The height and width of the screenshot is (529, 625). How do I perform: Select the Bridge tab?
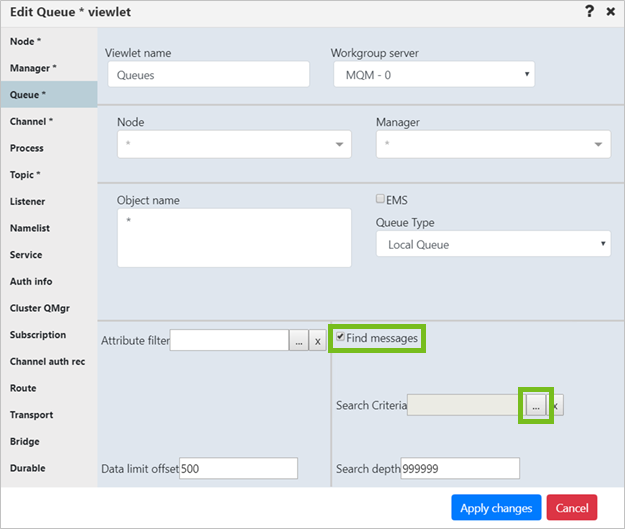coord(49,442)
